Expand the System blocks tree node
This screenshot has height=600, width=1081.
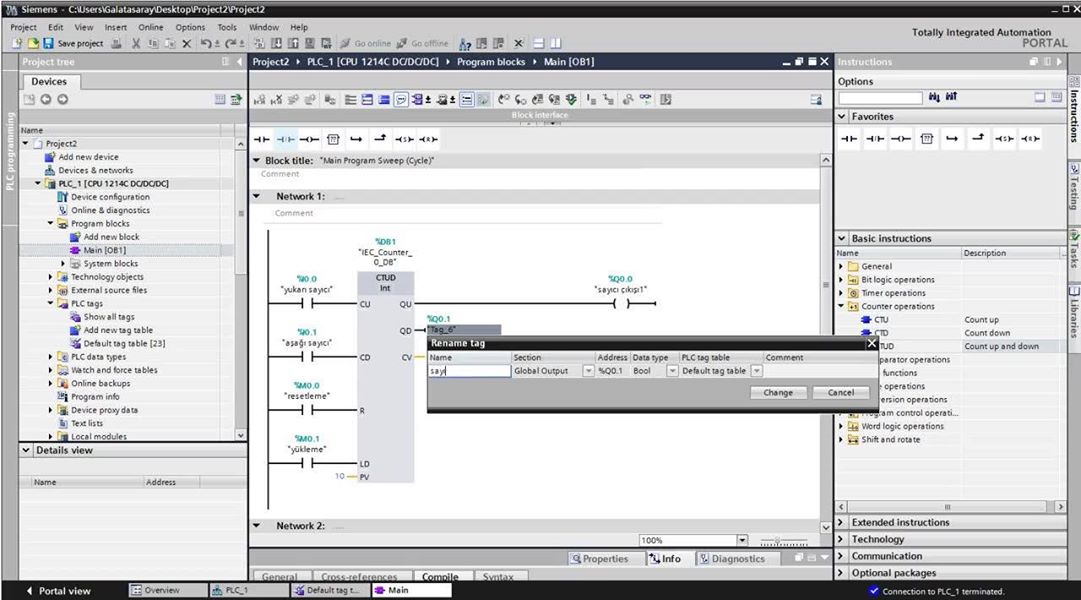click(x=63, y=263)
